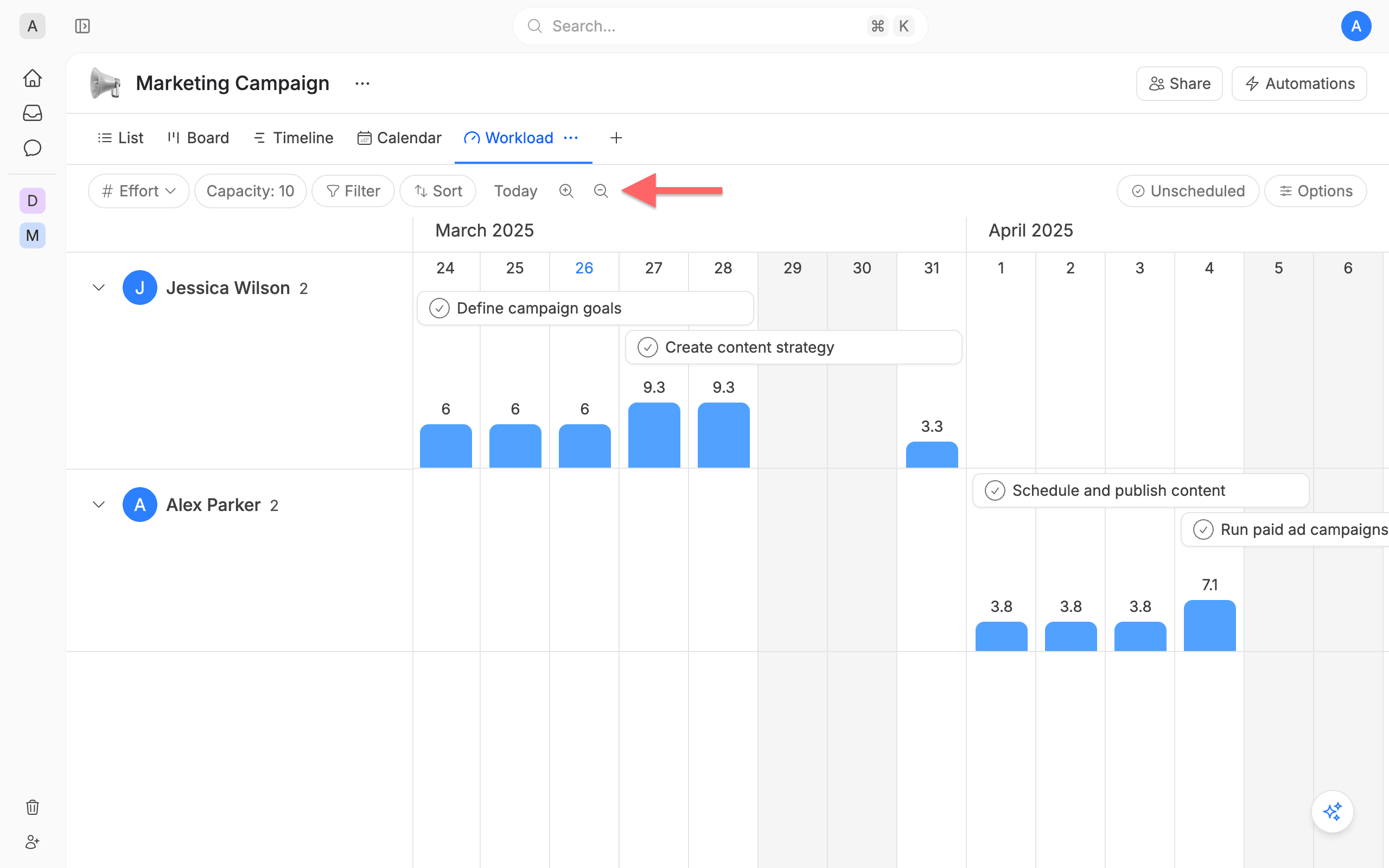This screenshot has width=1389, height=868.
Task: Open Schedule and publish content task
Action: (1140, 490)
